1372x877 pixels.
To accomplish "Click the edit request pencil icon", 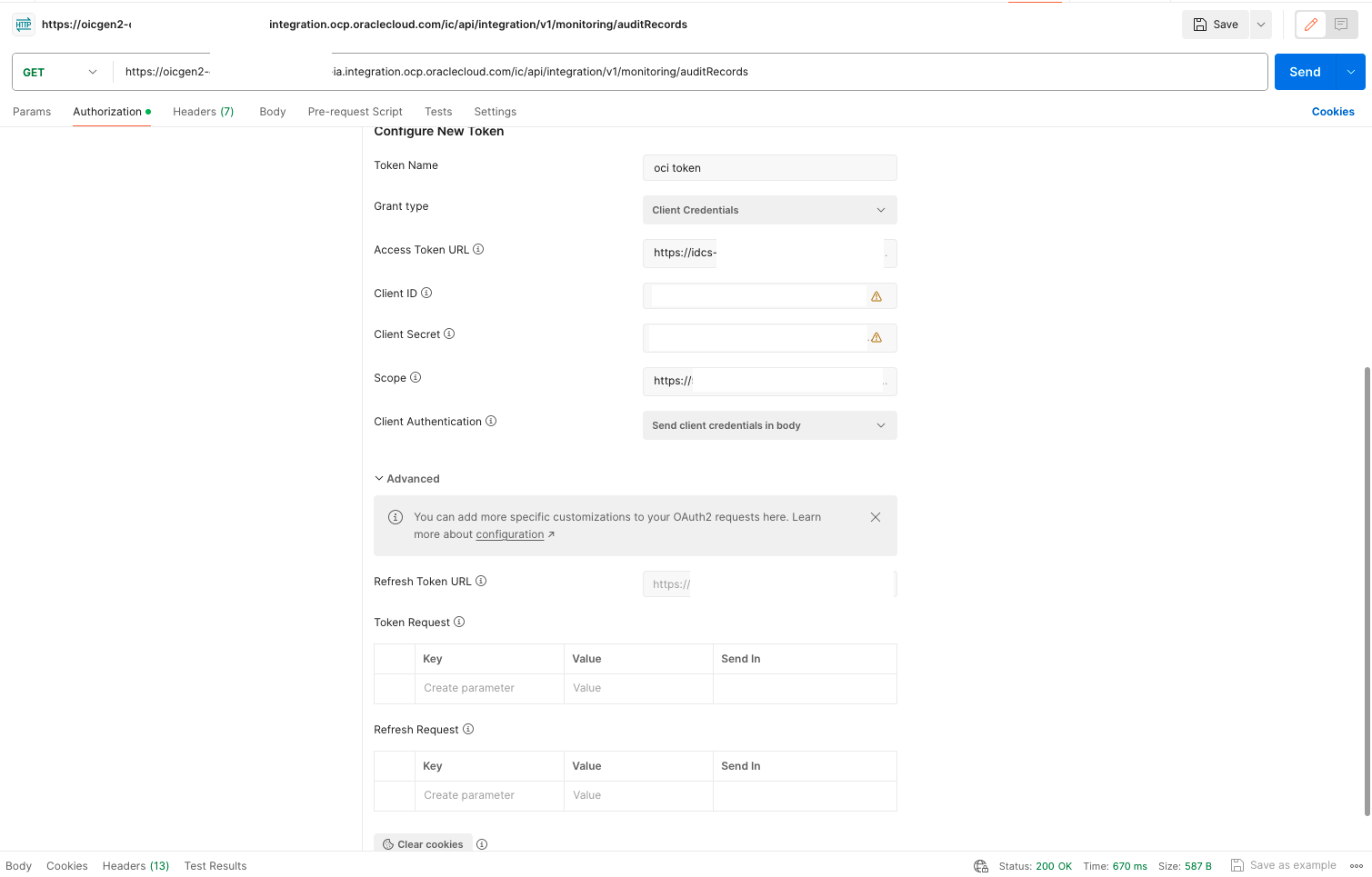I will (x=1311, y=25).
